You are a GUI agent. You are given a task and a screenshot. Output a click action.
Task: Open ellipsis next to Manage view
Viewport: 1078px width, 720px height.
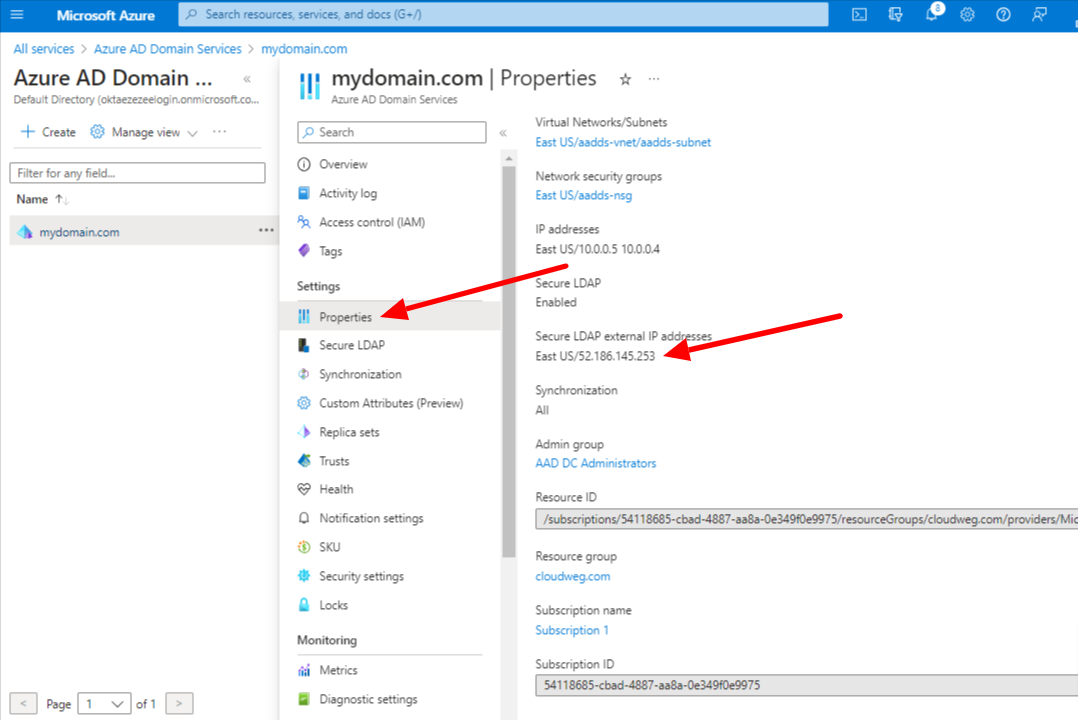tap(219, 131)
